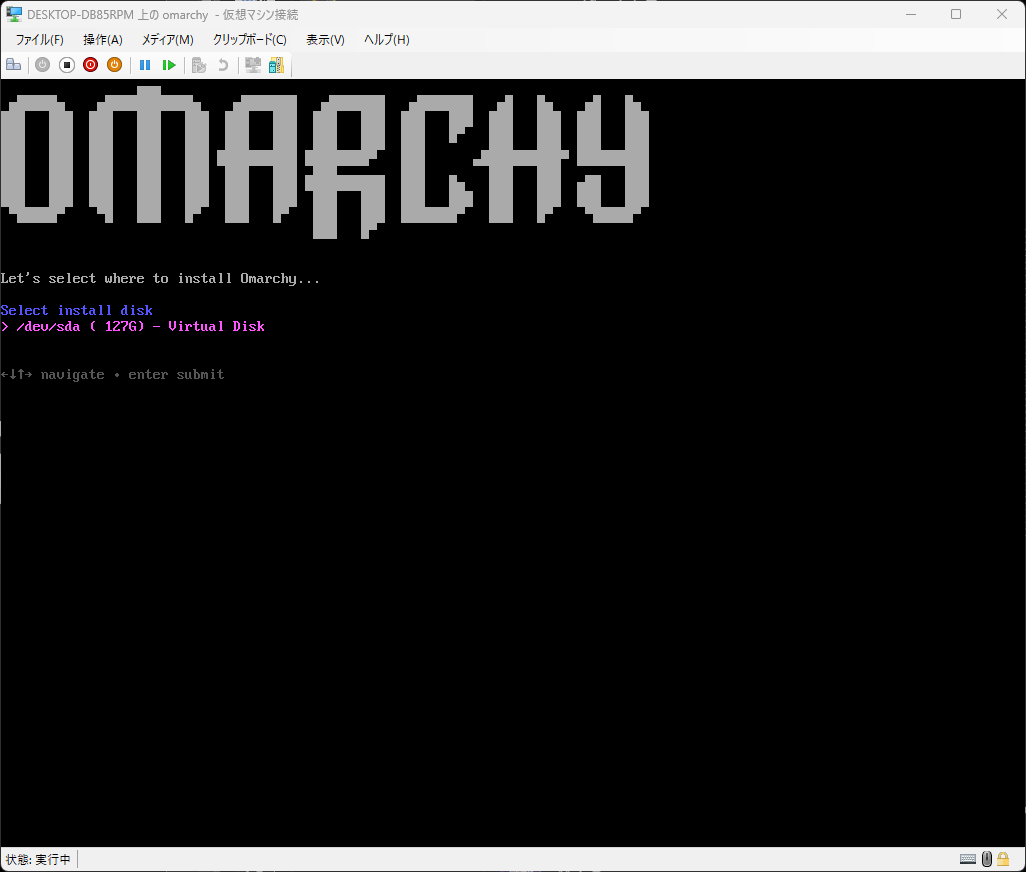Viewport: 1026px width, 872px height.
Task: Turn off the VM with the stop icon
Action: pos(67,65)
